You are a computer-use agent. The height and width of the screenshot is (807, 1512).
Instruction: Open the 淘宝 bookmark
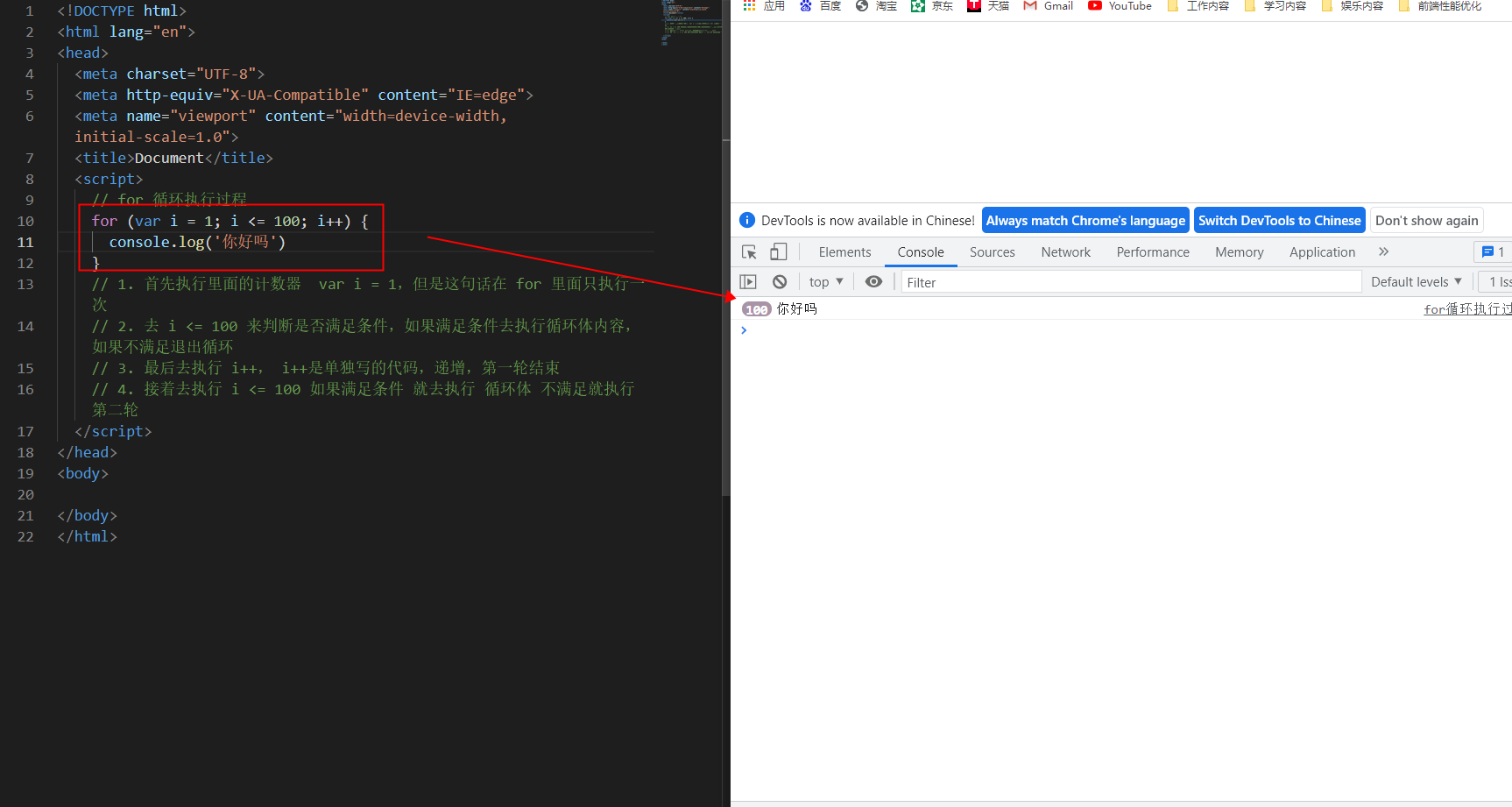pyautogui.click(x=876, y=5)
